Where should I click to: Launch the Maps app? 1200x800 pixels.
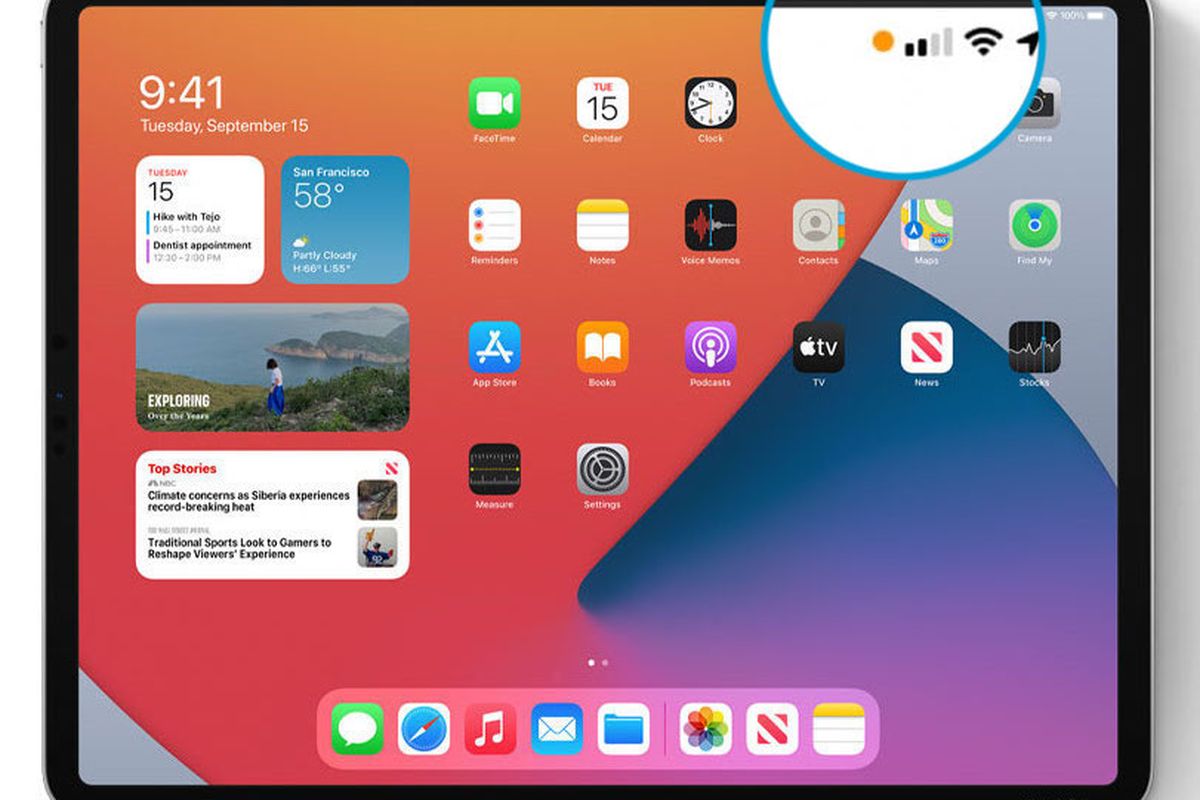(x=927, y=225)
